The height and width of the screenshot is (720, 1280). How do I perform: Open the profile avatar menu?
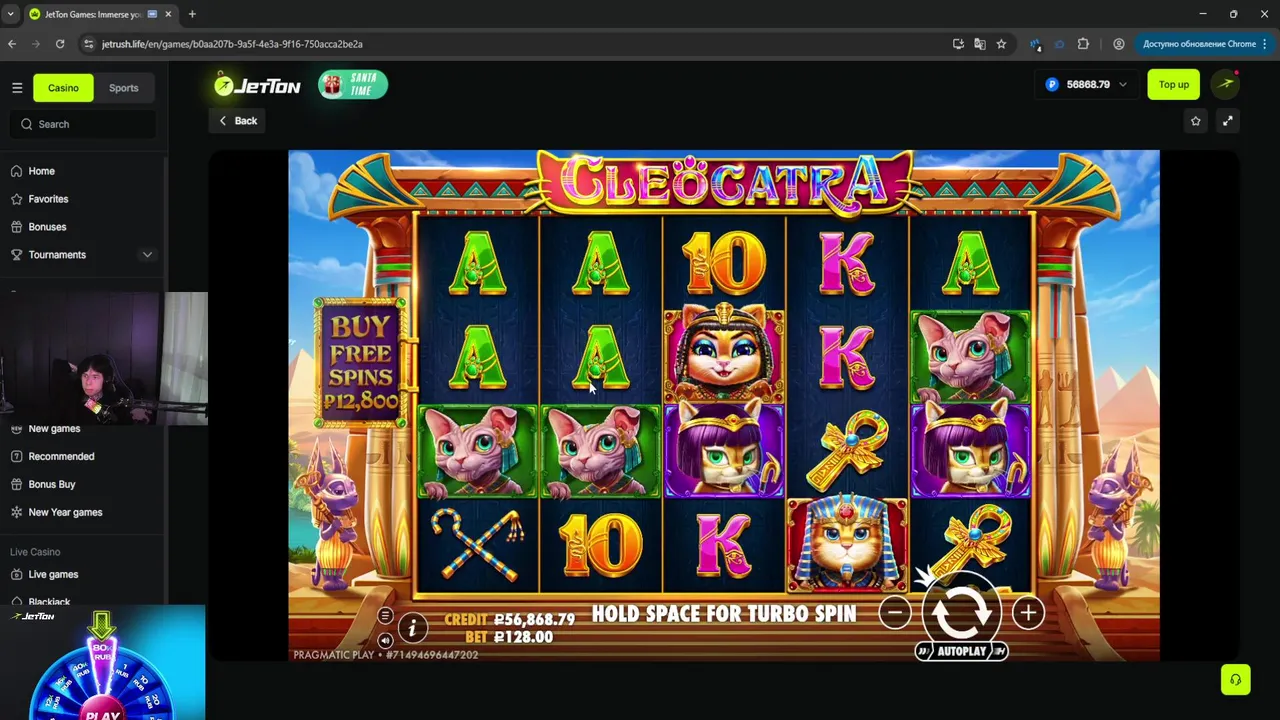(x=1225, y=85)
